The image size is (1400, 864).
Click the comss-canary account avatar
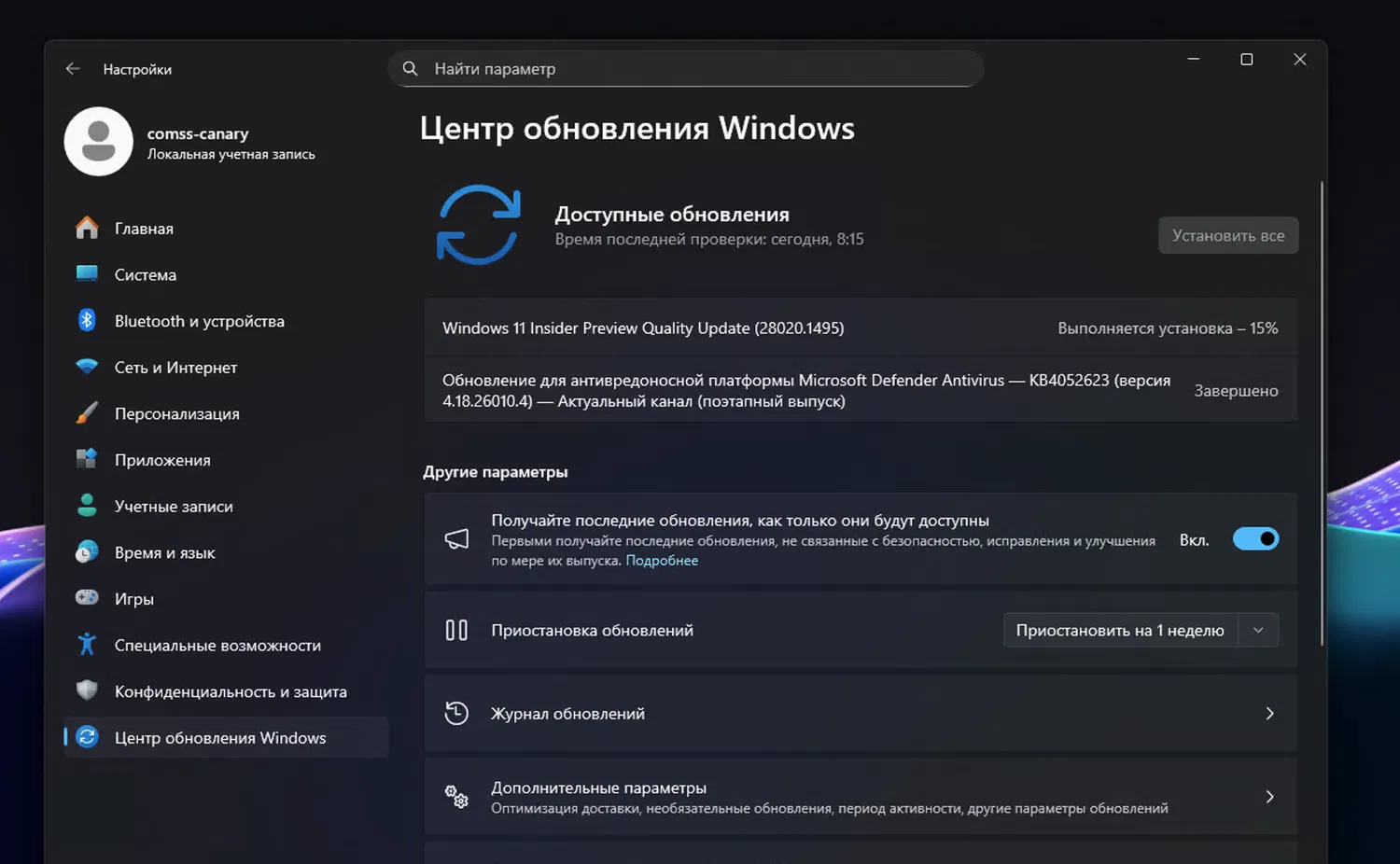98,141
